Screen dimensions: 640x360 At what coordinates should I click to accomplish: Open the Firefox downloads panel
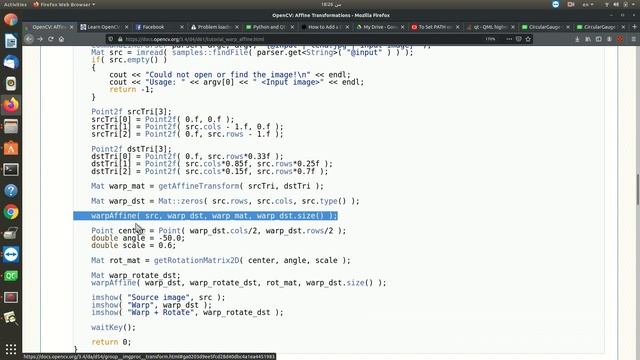click(577, 39)
